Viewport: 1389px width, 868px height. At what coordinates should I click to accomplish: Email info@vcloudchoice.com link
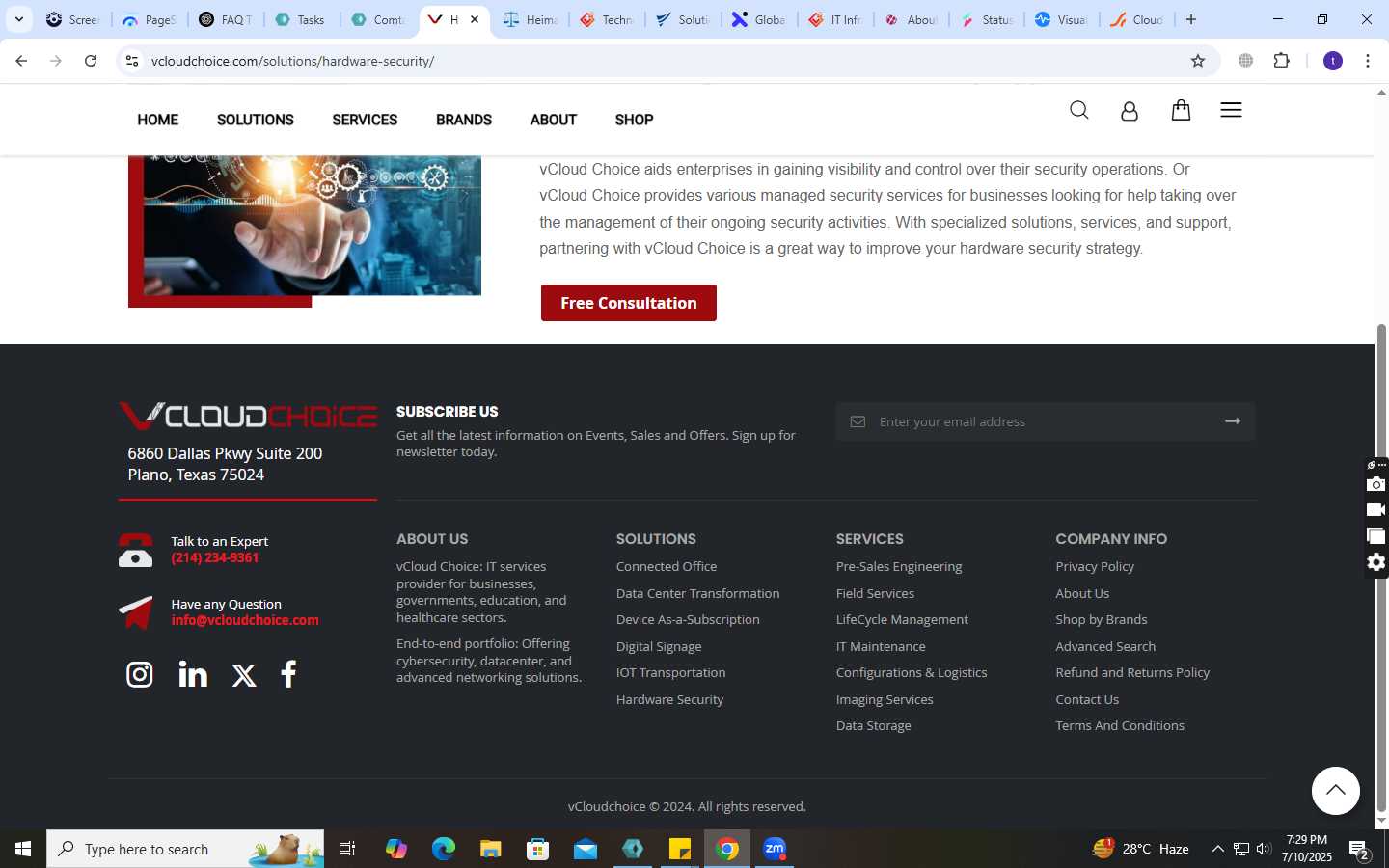click(245, 620)
